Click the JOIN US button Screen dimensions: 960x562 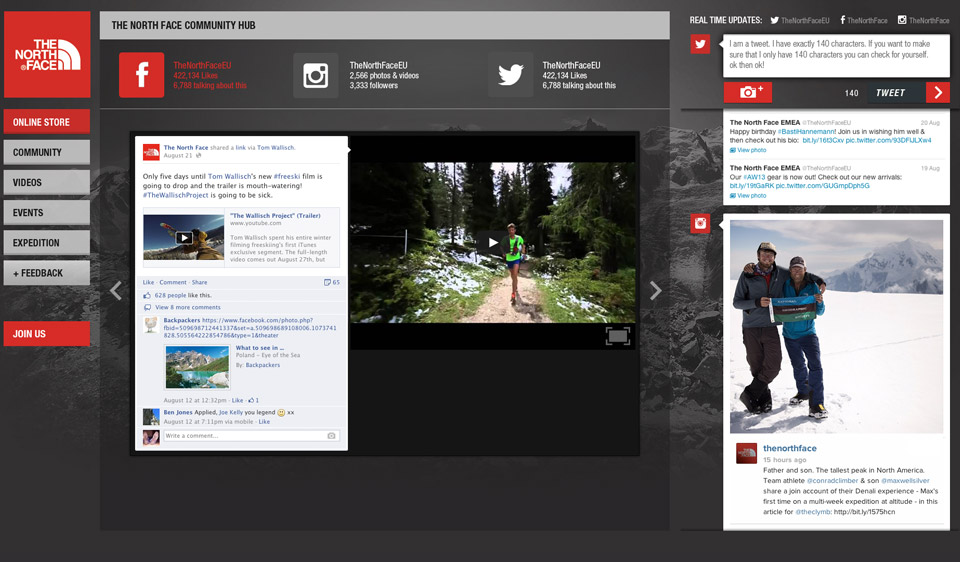point(47,334)
